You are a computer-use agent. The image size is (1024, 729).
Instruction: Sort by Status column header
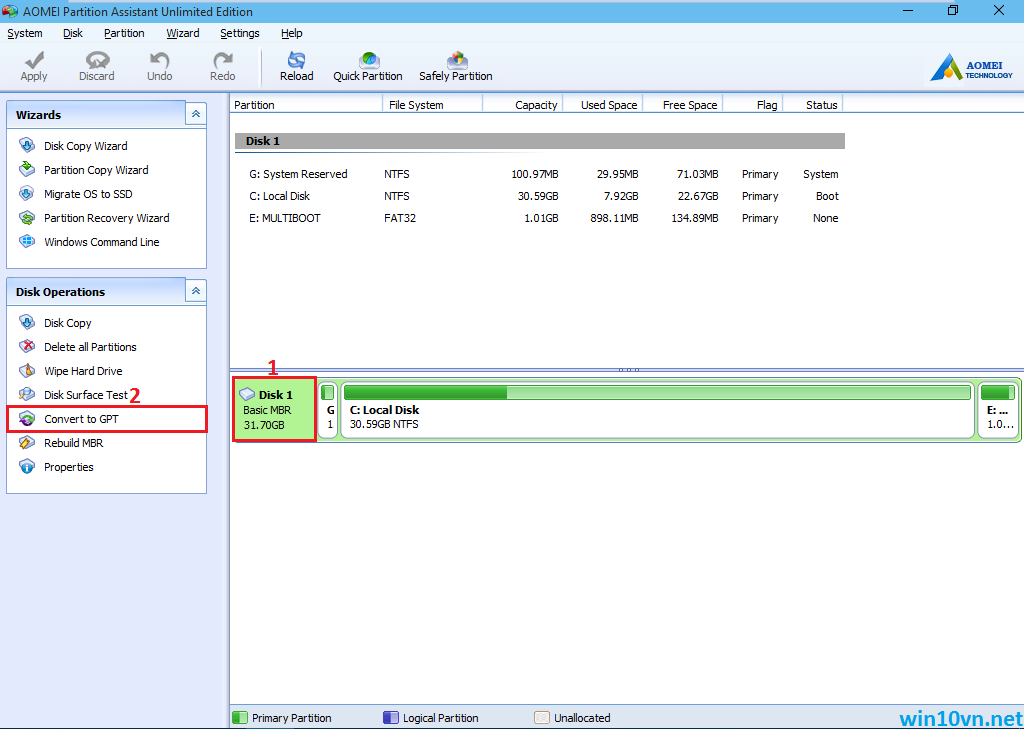(x=812, y=105)
